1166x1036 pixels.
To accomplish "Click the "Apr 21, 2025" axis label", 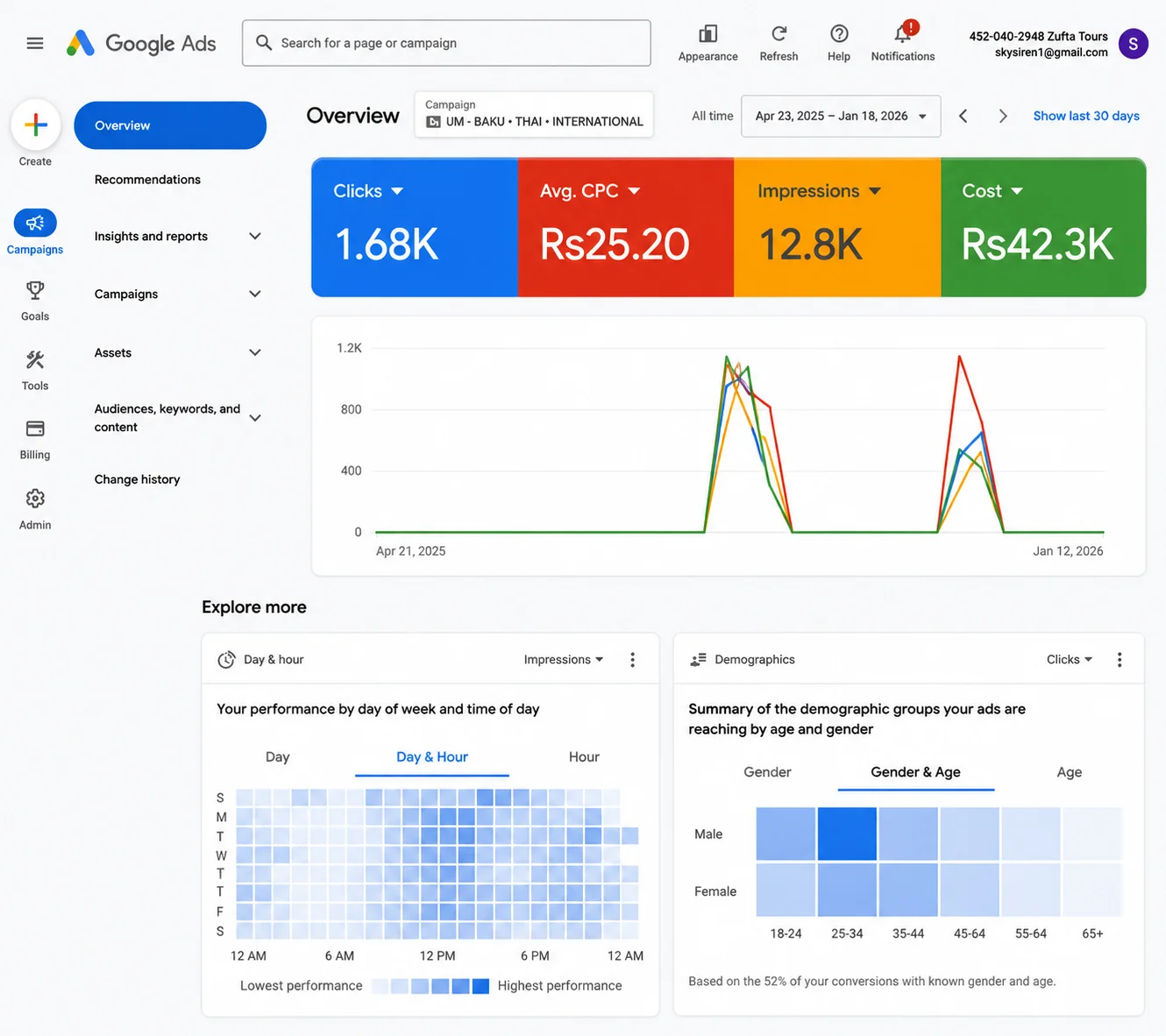I will (x=410, y=551).
